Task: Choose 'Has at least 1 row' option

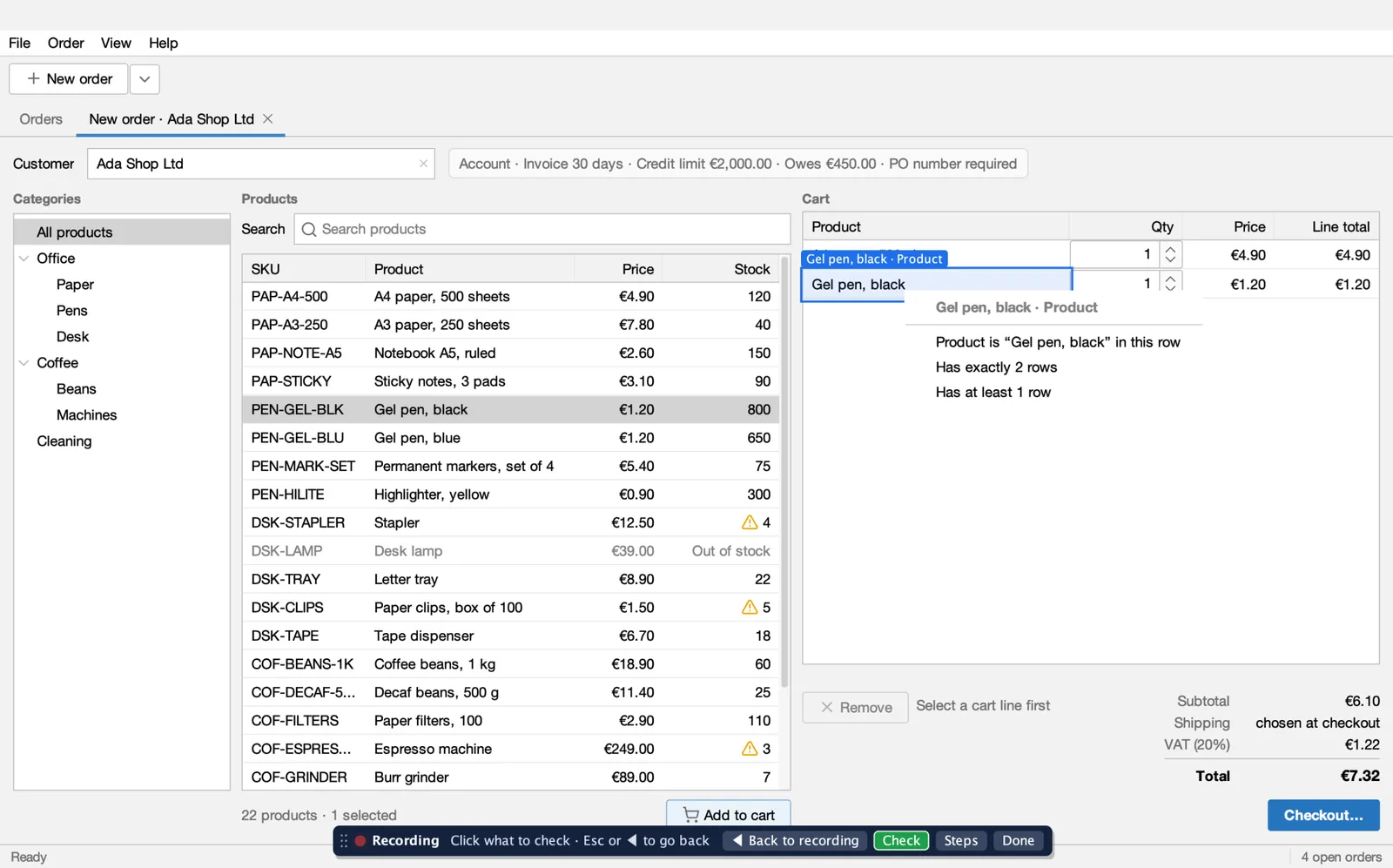Action: click(x=993, y=393)
